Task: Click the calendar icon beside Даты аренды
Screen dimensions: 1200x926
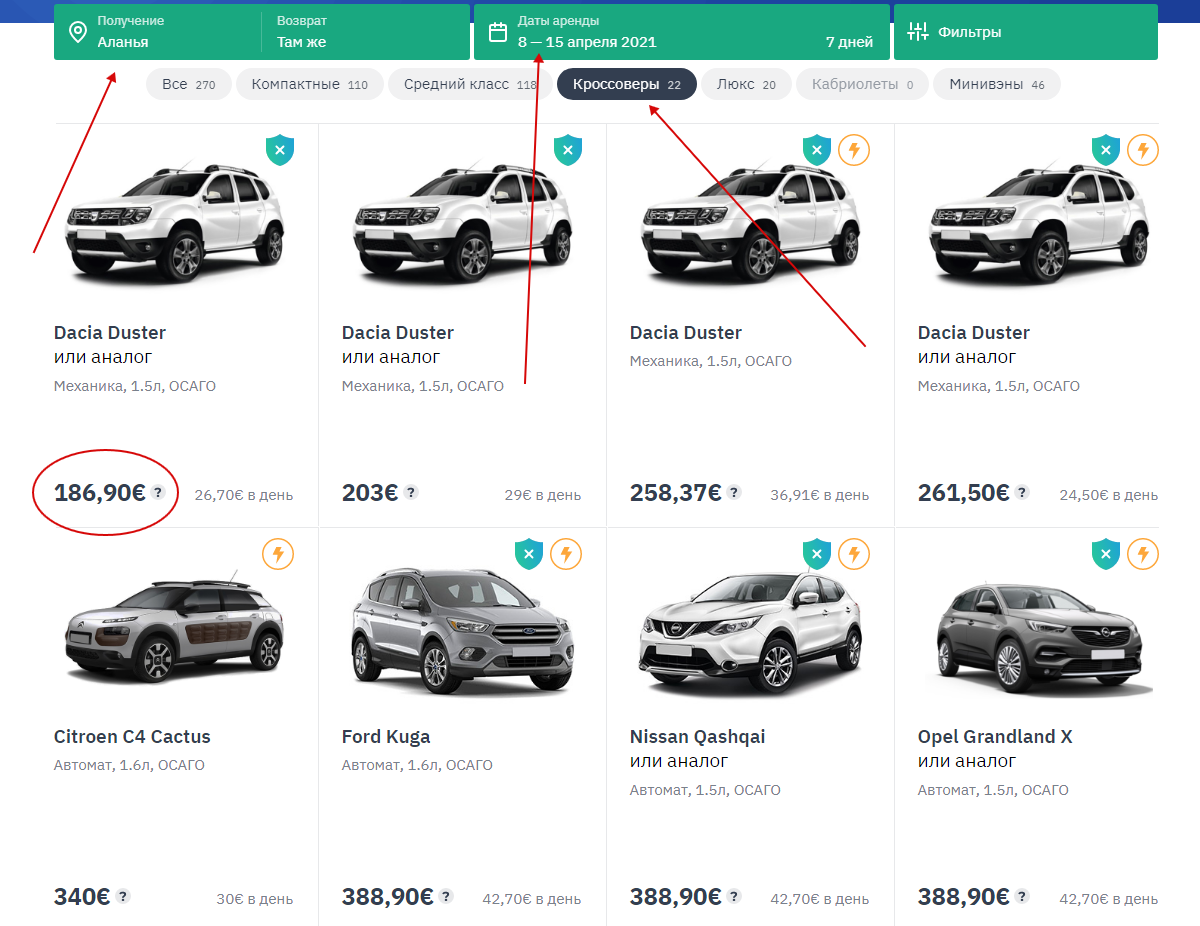Action: [x=497, y=32]
